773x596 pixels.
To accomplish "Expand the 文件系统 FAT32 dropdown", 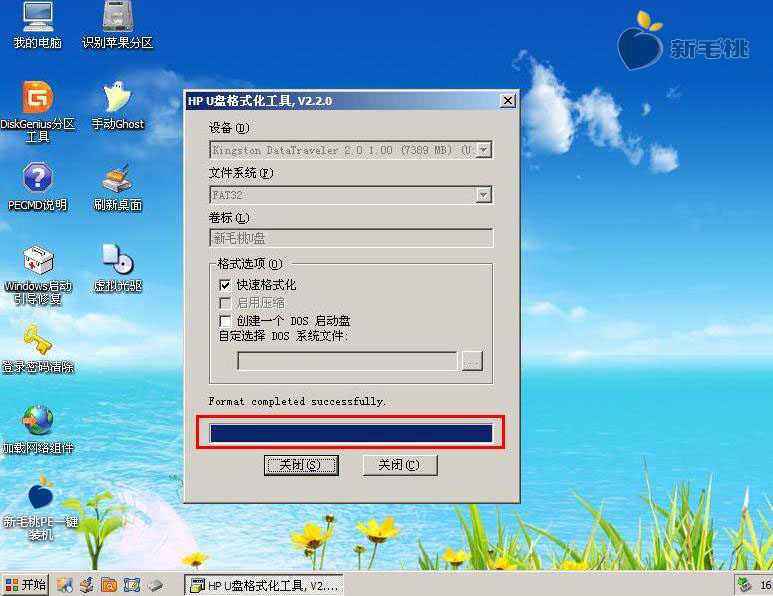I will 484,195.
